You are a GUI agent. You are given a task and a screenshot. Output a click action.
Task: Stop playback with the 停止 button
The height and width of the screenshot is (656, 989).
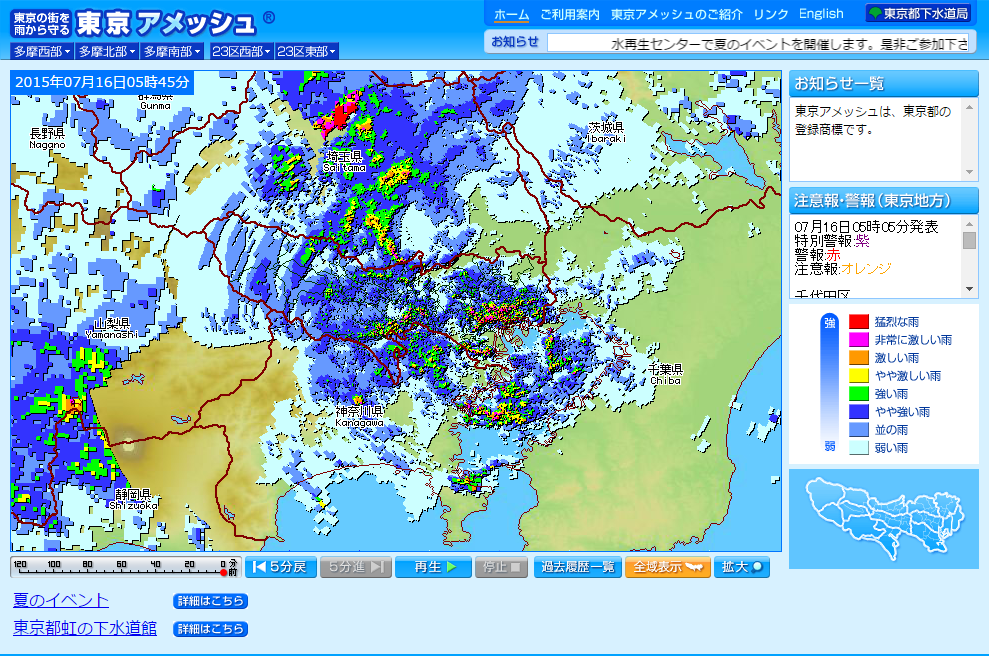501,567
